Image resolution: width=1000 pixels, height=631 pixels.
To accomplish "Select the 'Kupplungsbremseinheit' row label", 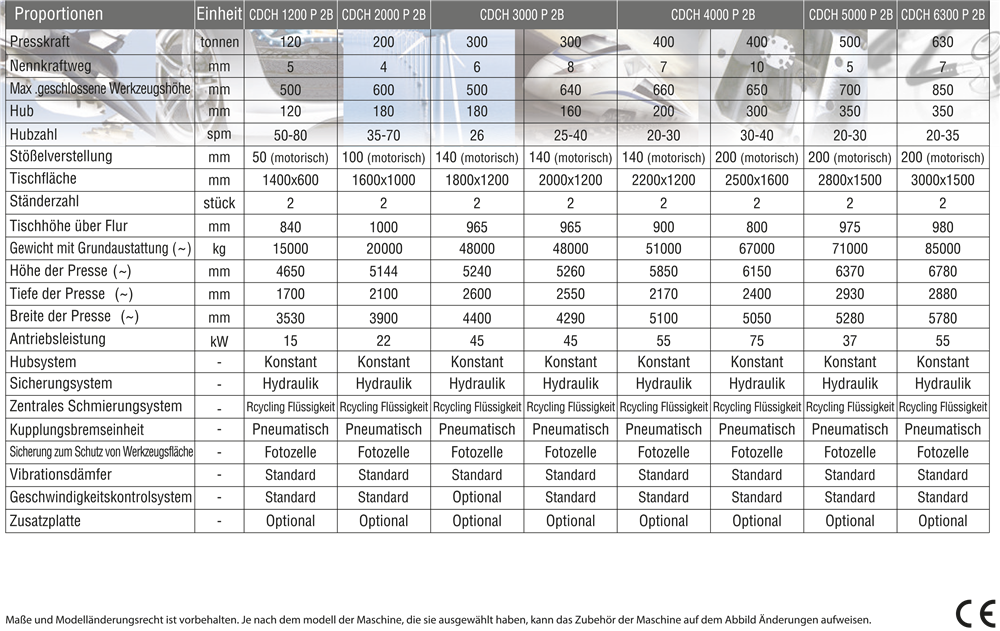I will pos(77,430).
